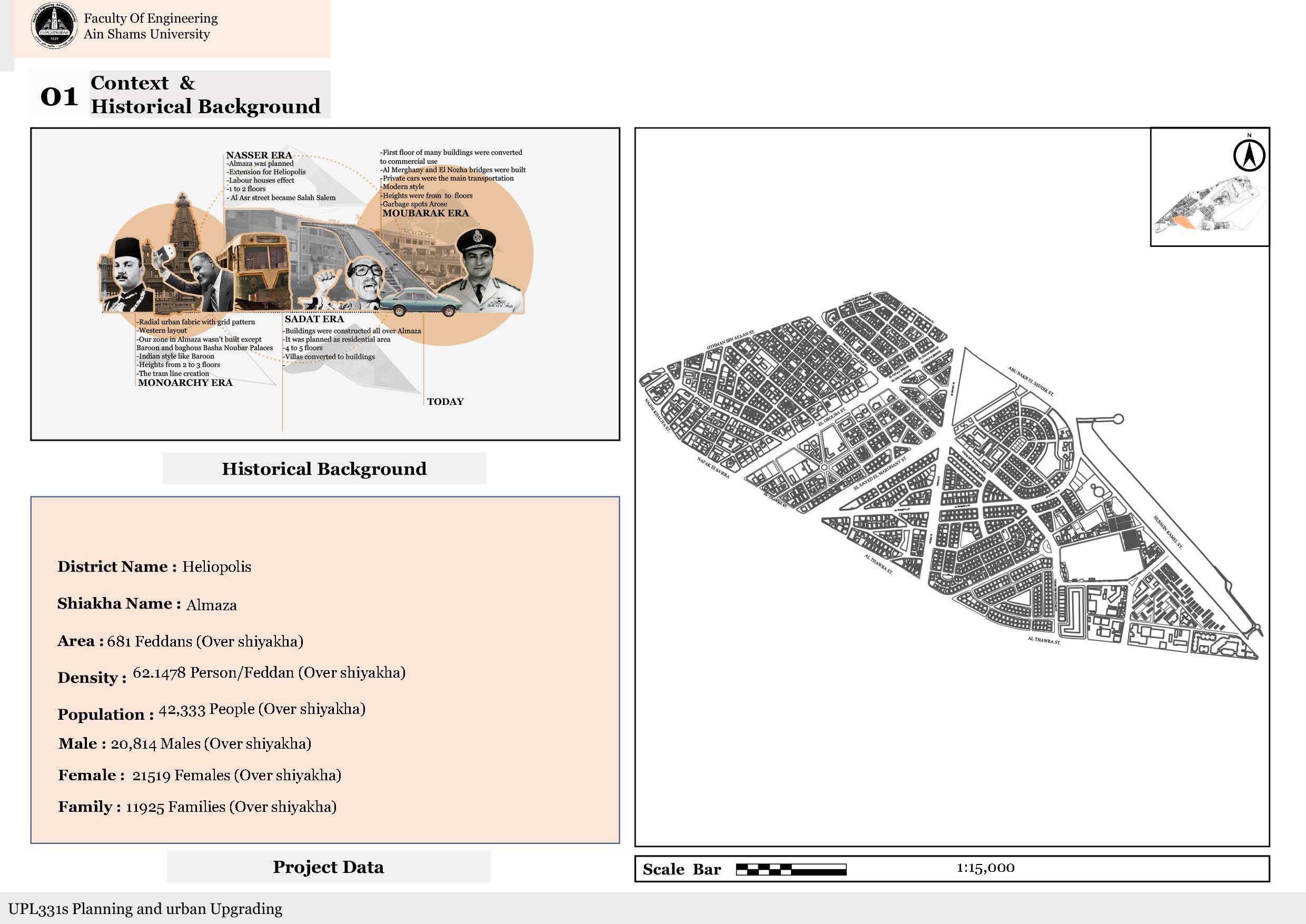Enable the TODAY marker on the timeline
Viewport: 1306px width, 924px height.
click(446, 401)
